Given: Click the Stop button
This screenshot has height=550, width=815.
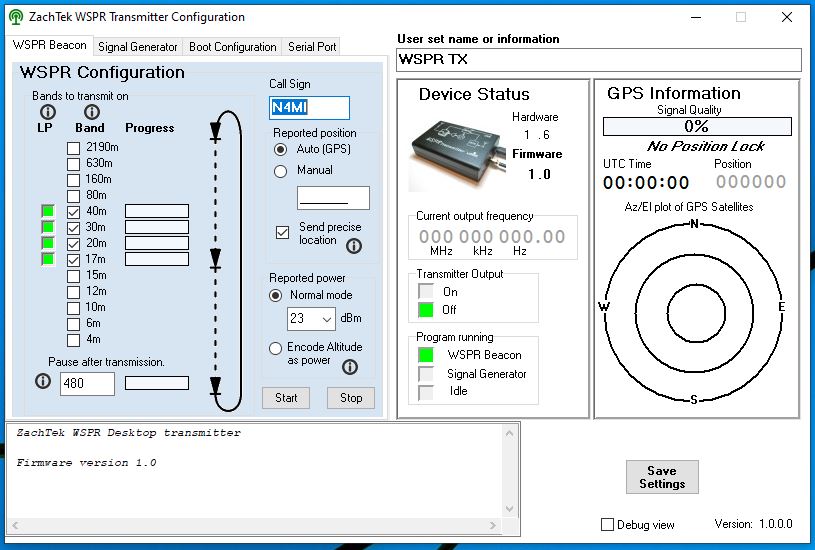Looking at the screenshot, I should (x=351, y=398).
